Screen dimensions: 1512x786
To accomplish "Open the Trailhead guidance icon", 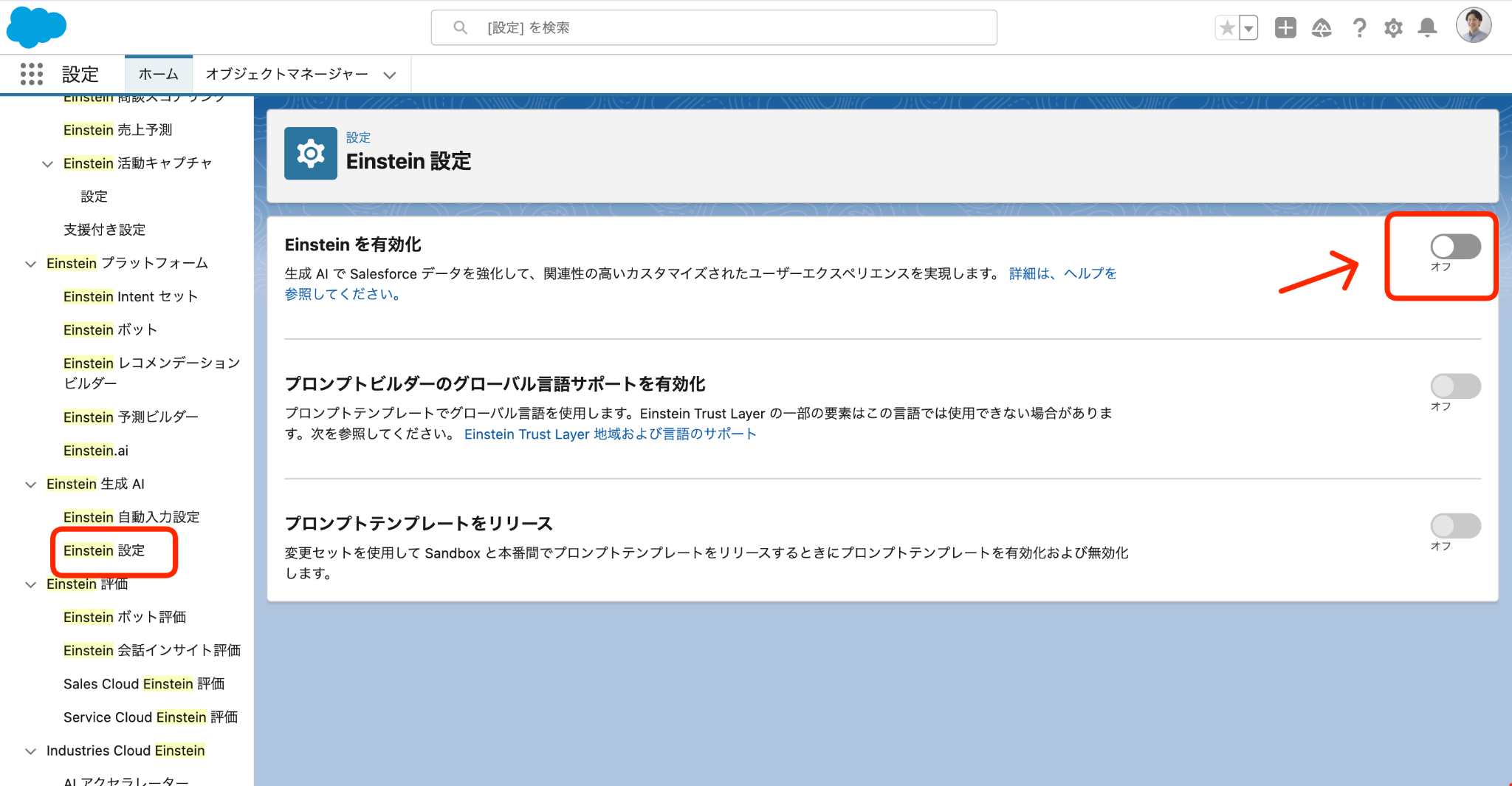I will click(x=1322, y=28).
